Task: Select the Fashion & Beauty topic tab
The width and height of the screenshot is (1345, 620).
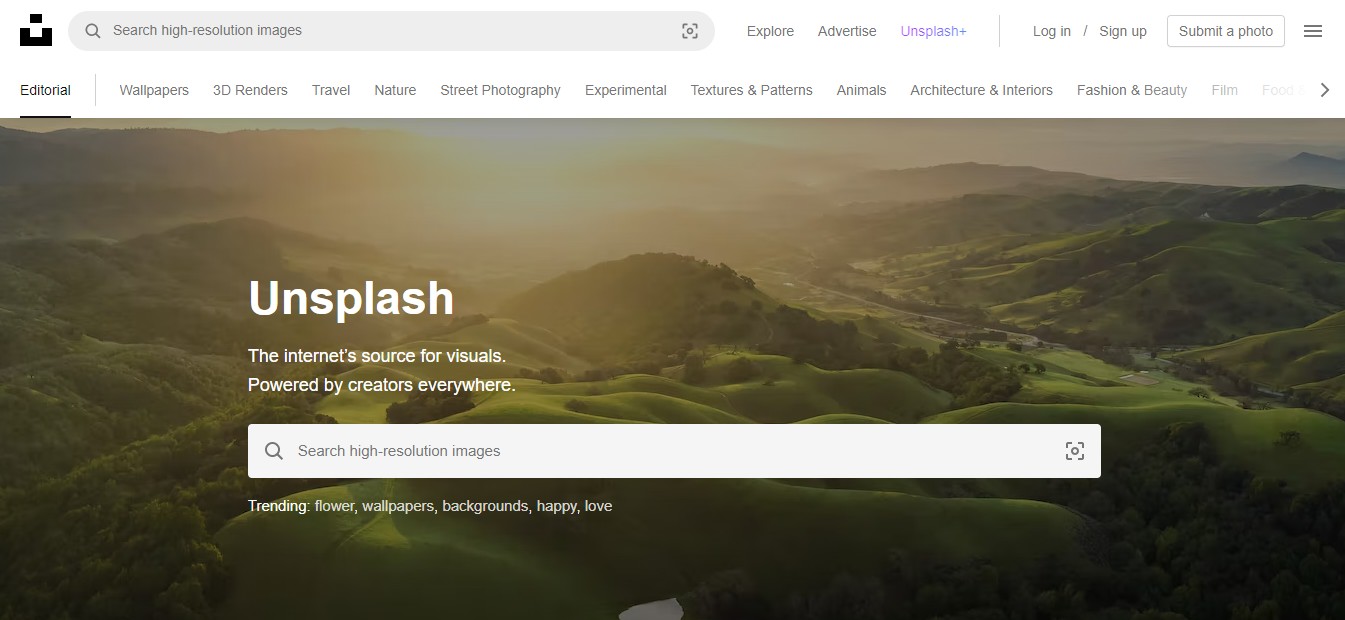Action: pyautogui.click(x=1132, y=90)
